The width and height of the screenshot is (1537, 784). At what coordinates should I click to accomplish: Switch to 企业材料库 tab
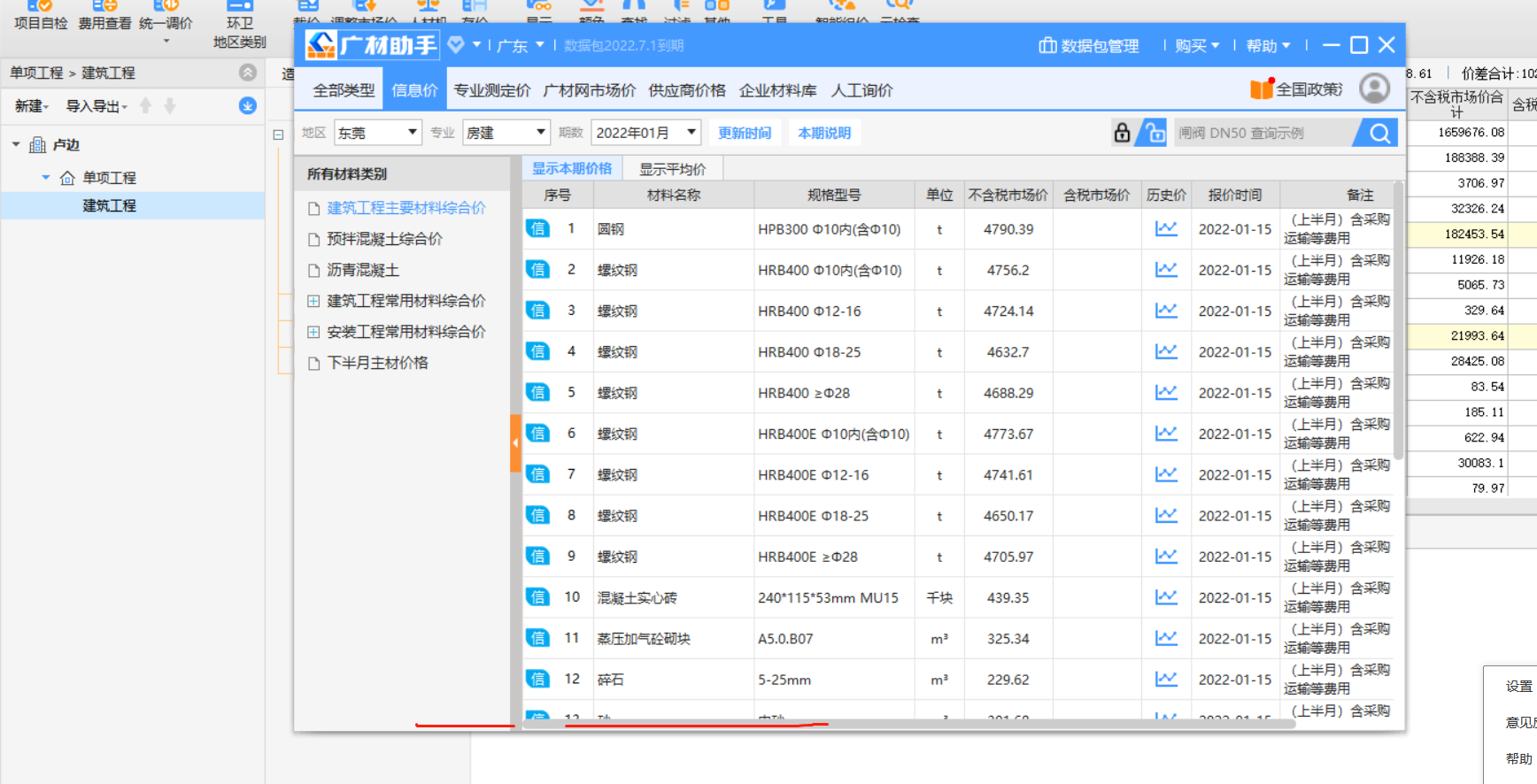point(778,89)
